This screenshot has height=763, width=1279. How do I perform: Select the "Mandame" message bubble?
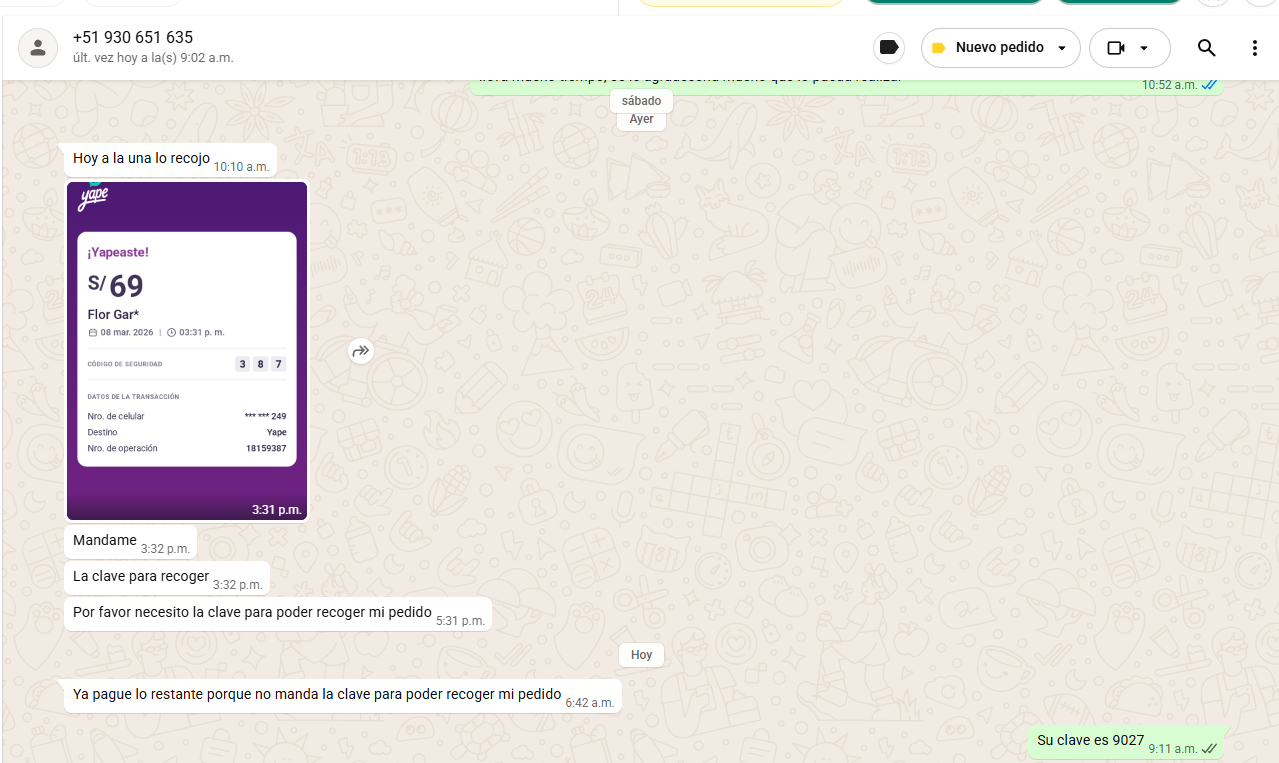105,541
